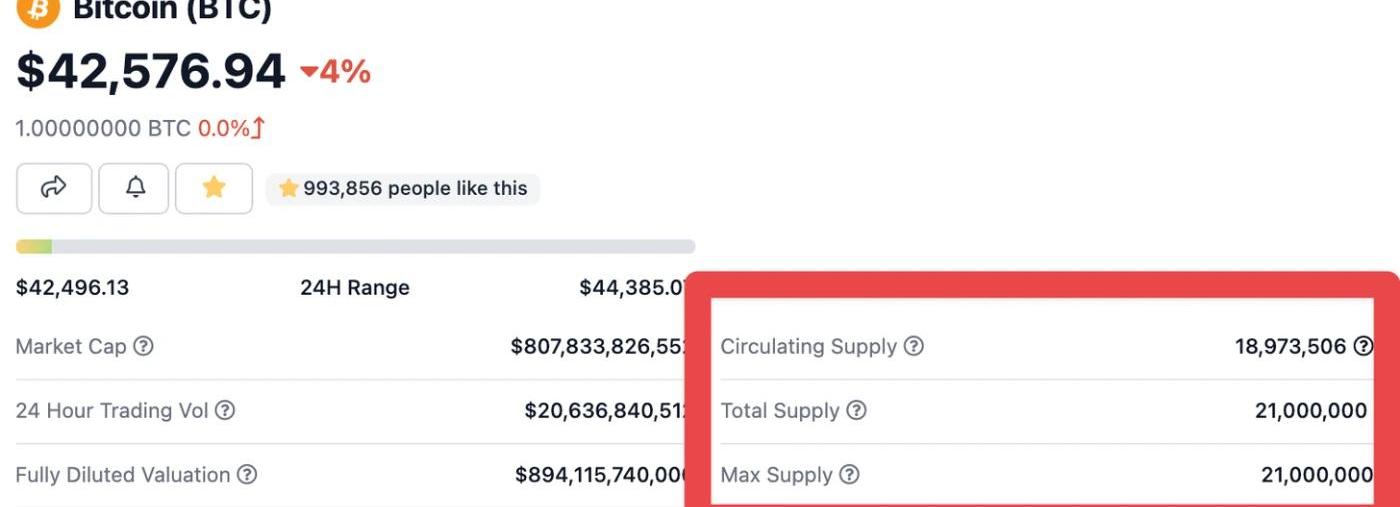Click the 24H Range label

click(355, 288)
